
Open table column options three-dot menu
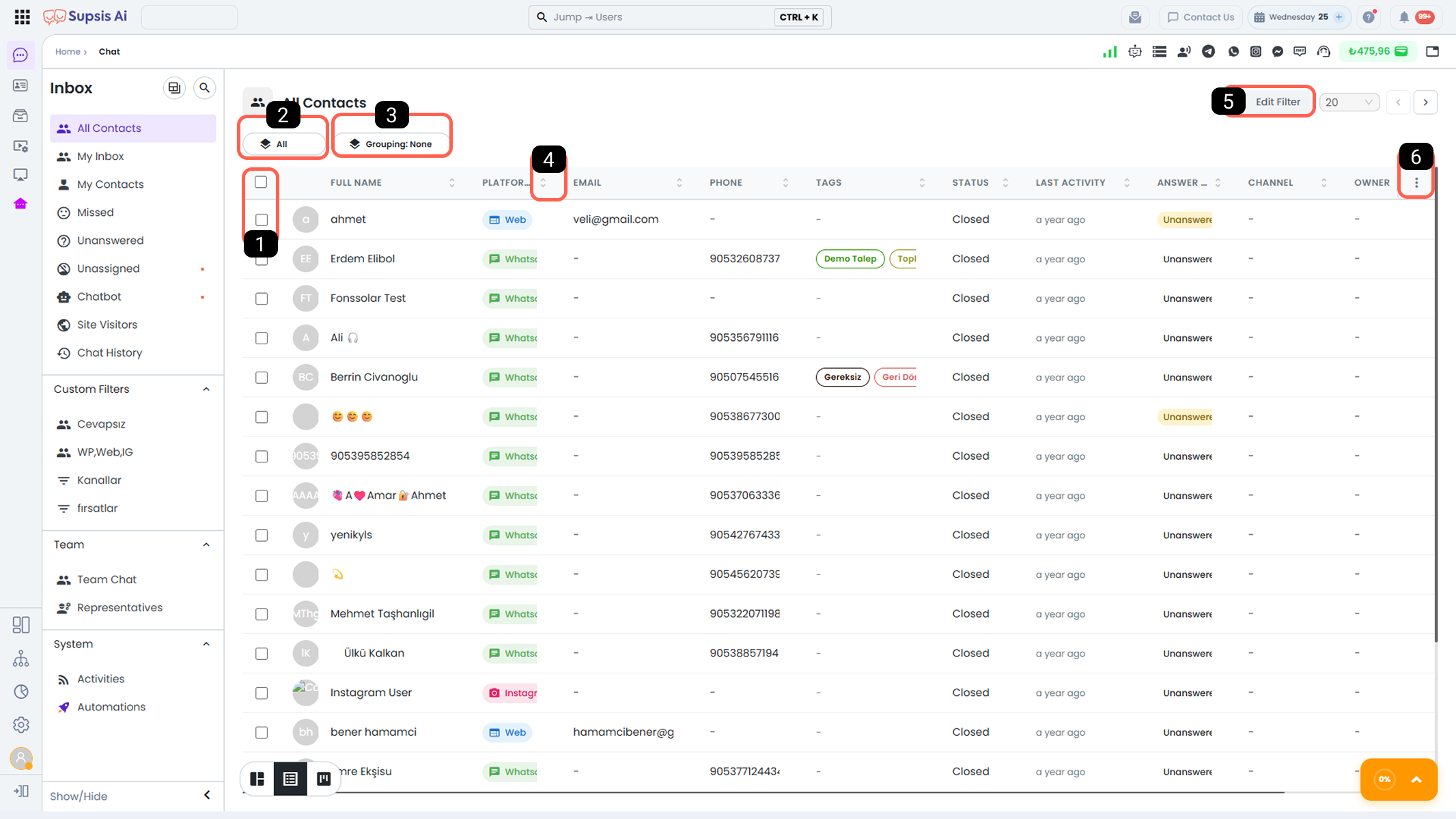click(x=1416, y=182)
